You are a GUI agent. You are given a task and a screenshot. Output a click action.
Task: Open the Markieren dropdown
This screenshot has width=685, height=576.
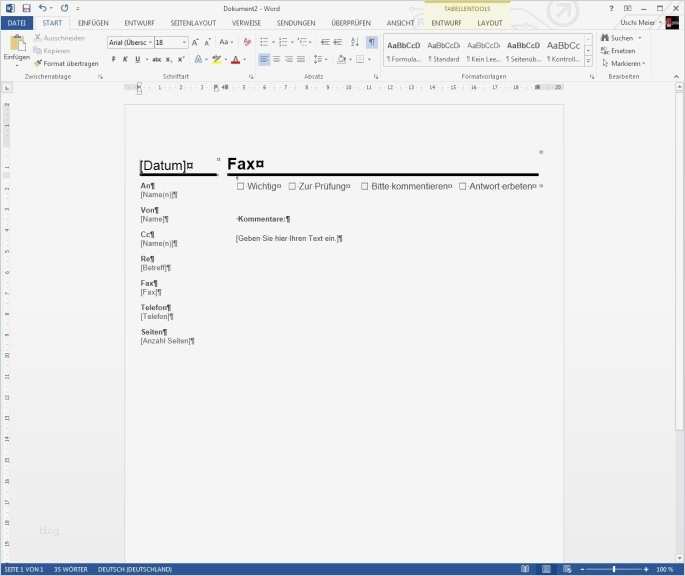623,64
